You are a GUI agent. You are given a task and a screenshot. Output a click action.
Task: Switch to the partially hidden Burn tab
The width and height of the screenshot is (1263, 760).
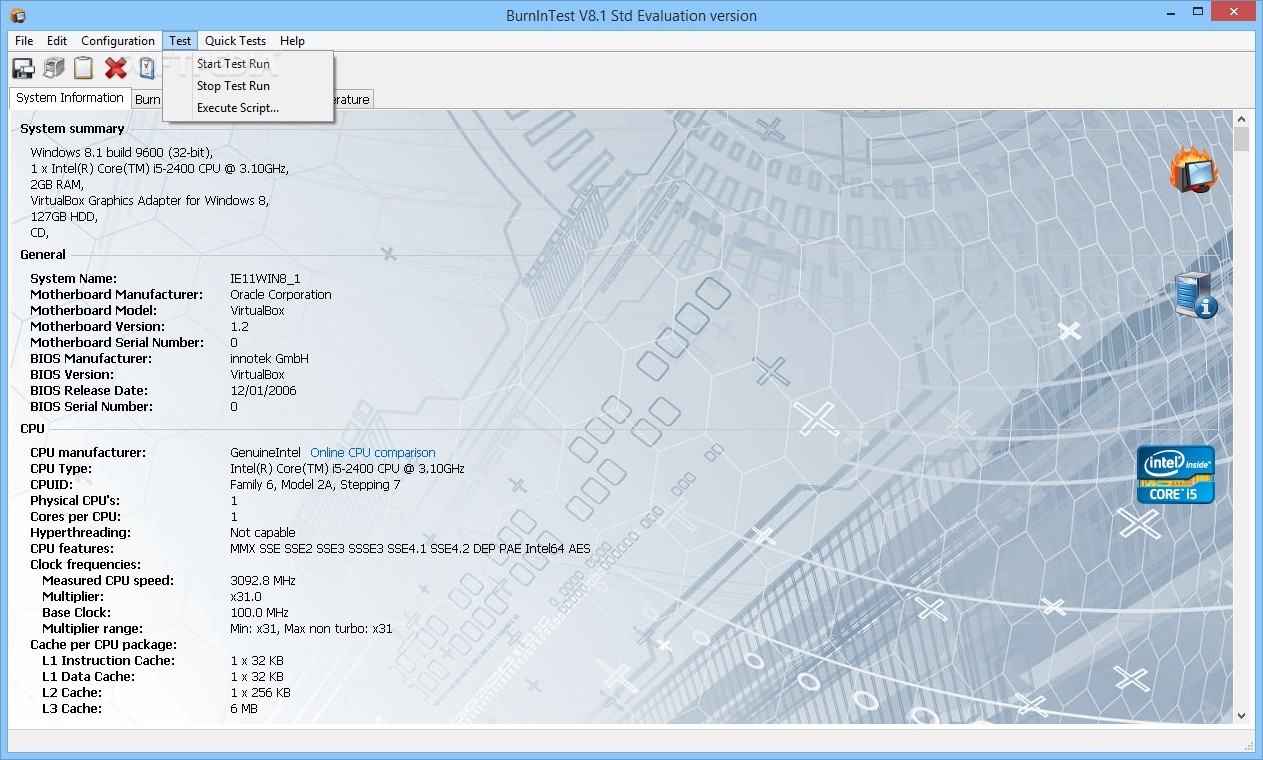tap(147, 99)
